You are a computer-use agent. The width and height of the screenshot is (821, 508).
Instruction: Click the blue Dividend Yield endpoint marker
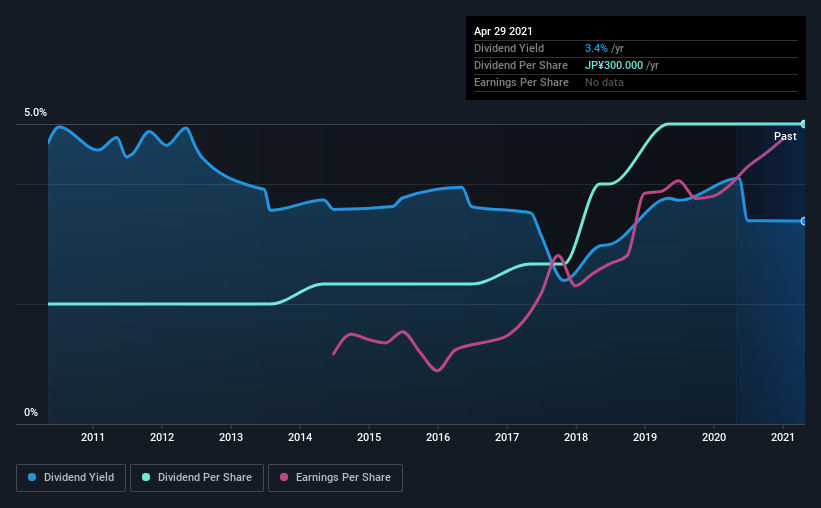pos(803,222)
